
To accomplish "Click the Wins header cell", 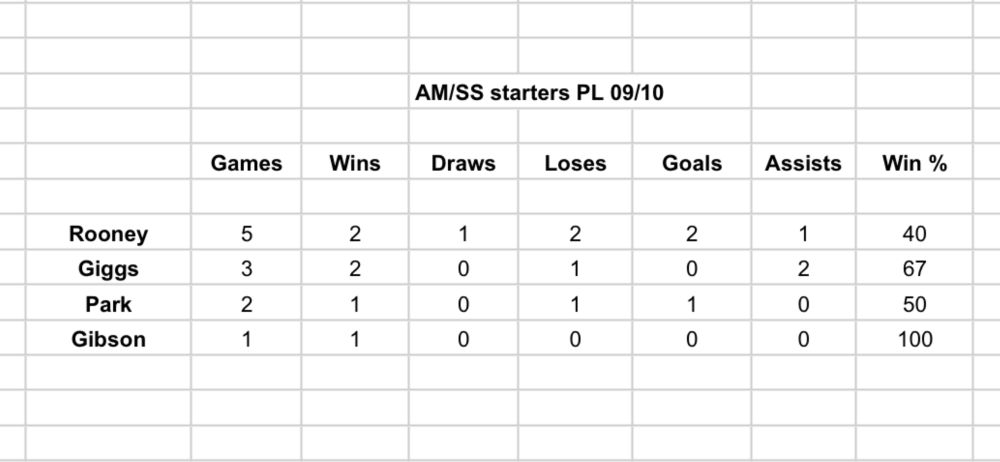I will pyautogui.click(x=355, y=163).
